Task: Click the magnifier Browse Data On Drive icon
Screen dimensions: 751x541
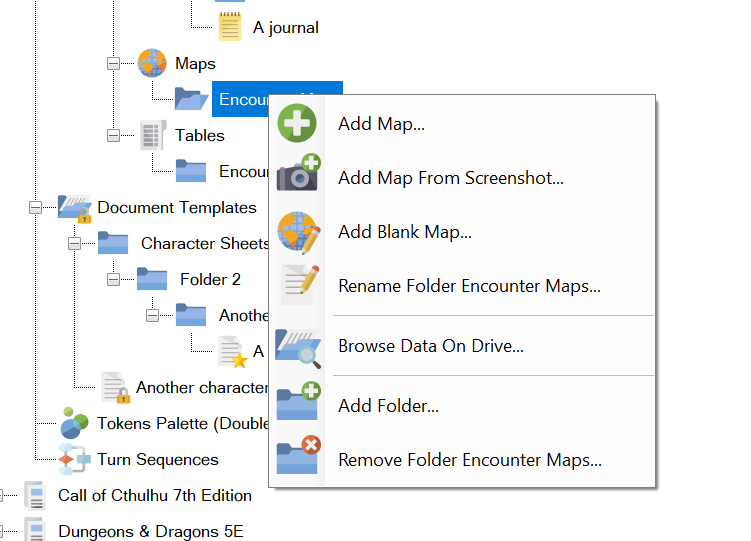Action: click(297, 346)
